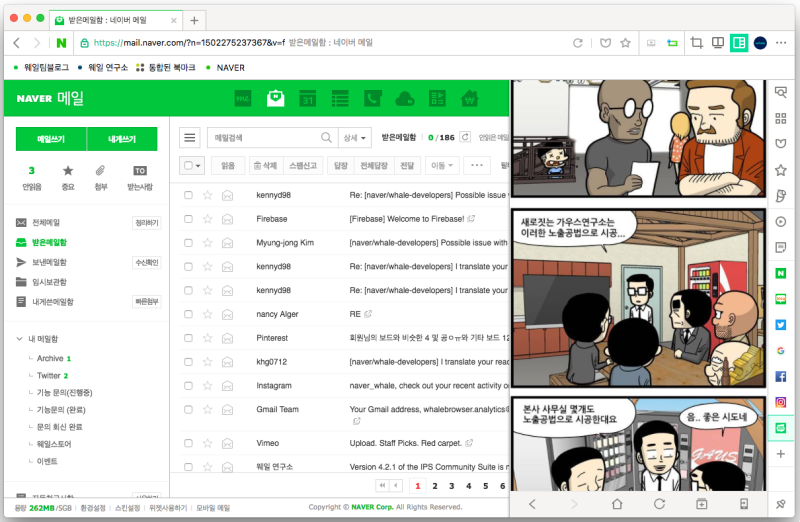Open Instagram from the sidebar

[x=781, y=402]
